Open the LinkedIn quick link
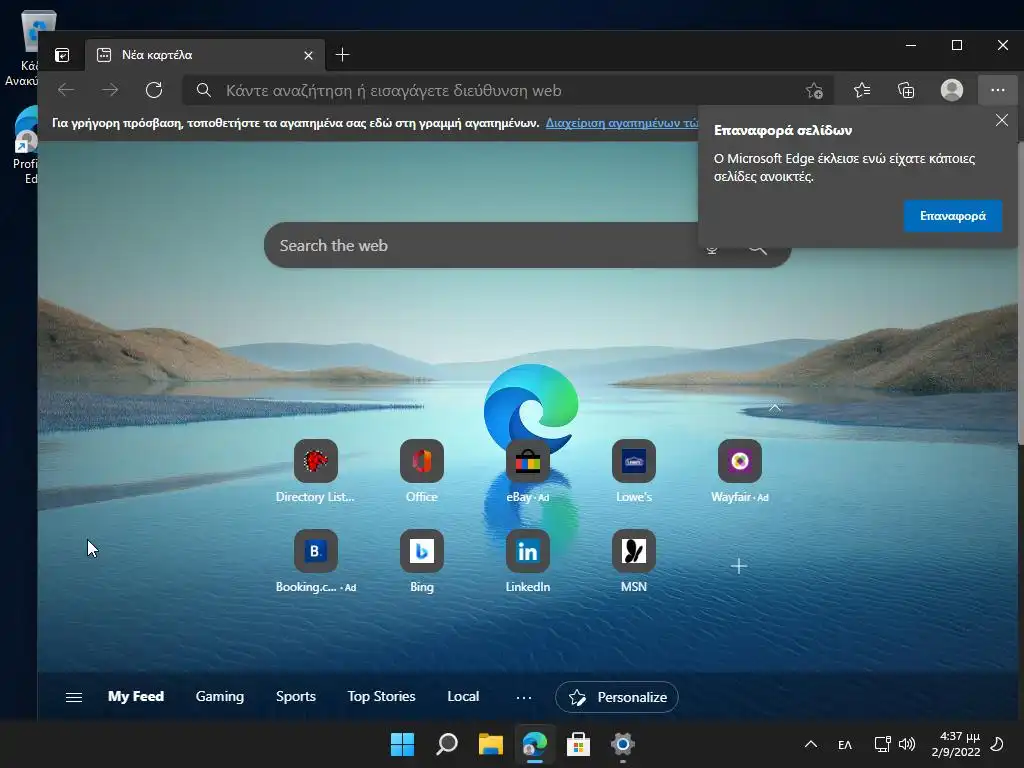Screen dimensions: 1024x768 [528, 562]
